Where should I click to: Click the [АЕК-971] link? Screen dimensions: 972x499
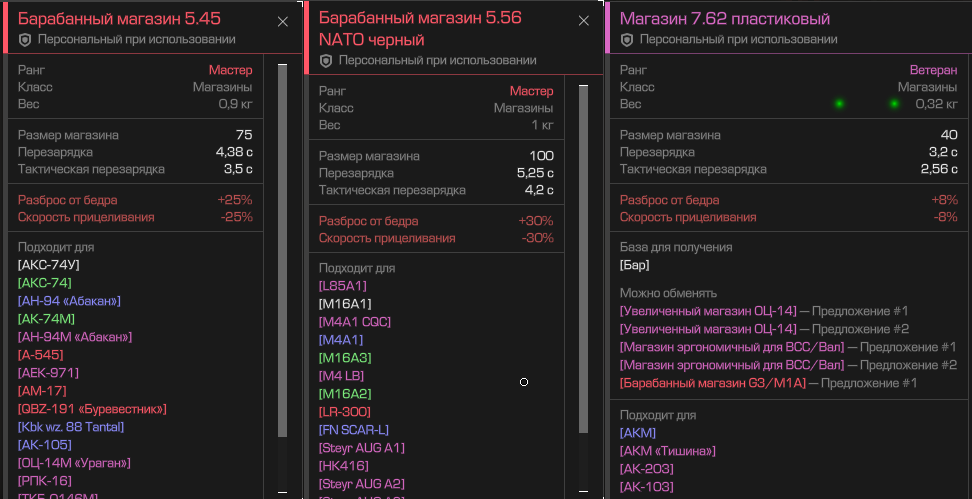48,373
